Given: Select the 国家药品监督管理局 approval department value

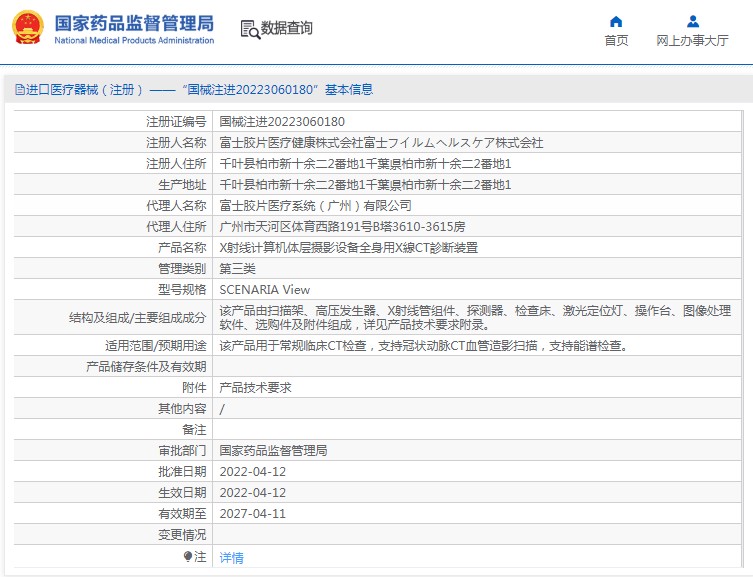Looking at the screenshot, I should click(x=273, y=451).
